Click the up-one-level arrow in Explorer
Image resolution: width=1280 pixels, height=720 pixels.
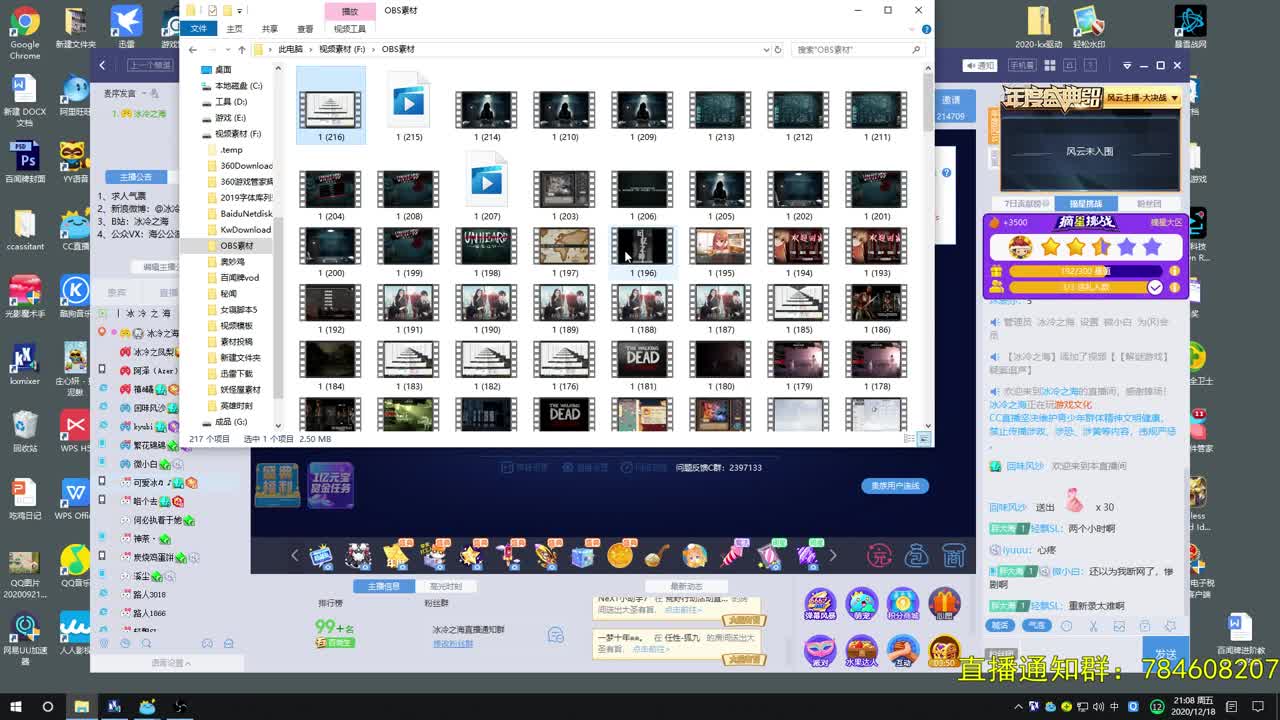(x=241, y=49)
